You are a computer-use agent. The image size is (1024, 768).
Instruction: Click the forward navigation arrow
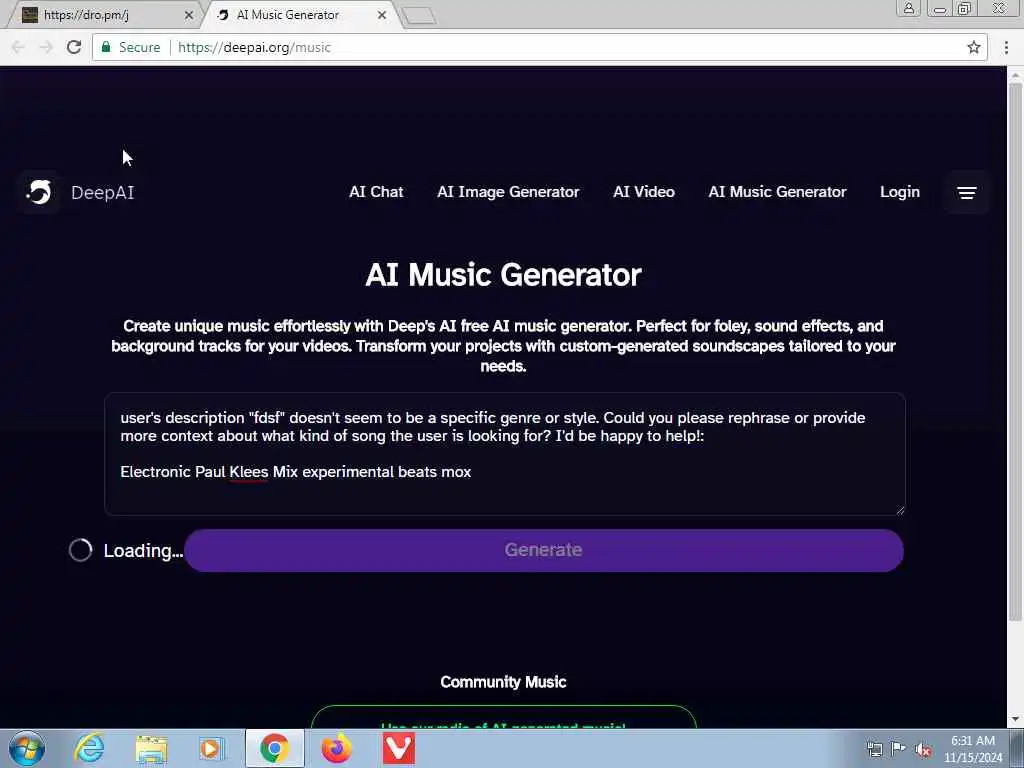[x=46, y=47]
